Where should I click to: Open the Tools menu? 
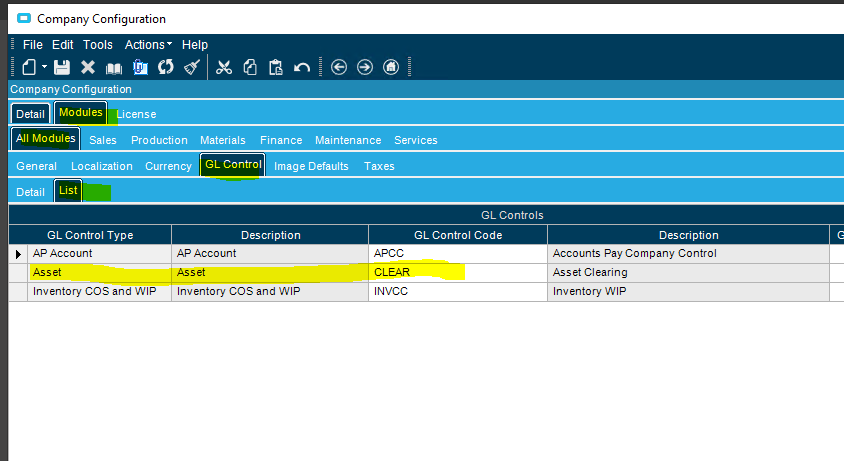[97, 45]
